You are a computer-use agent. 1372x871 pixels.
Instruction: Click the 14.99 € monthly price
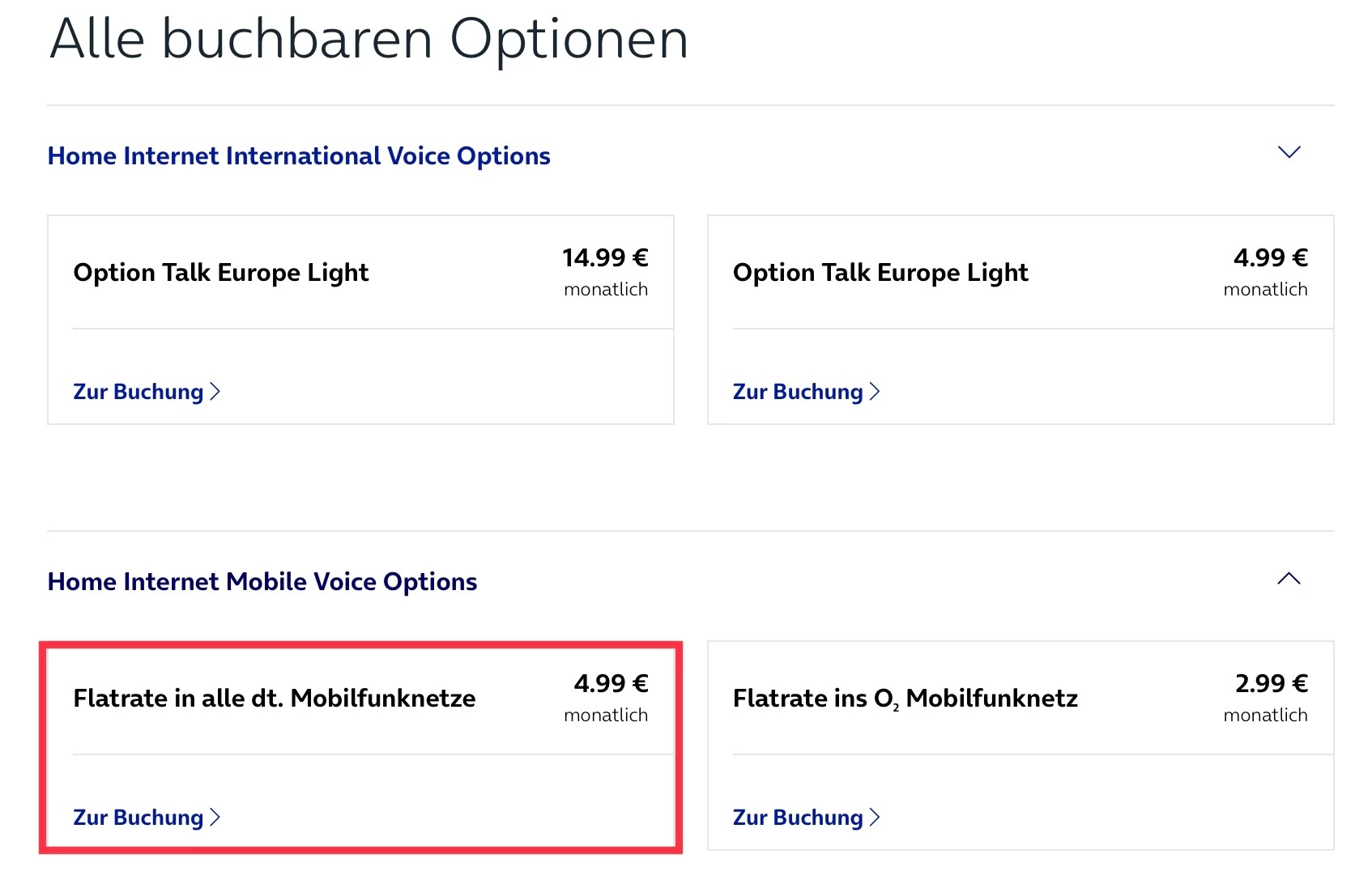[x=605, y=258]
